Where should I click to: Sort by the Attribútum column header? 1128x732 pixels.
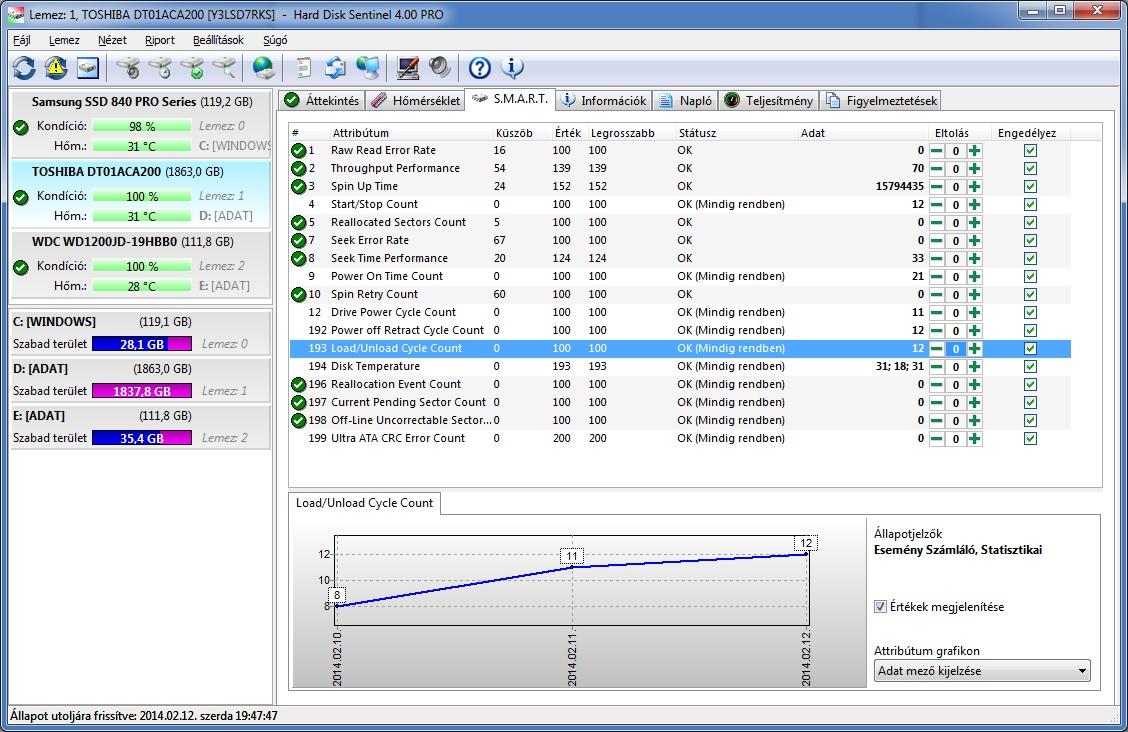coord(360,133)
